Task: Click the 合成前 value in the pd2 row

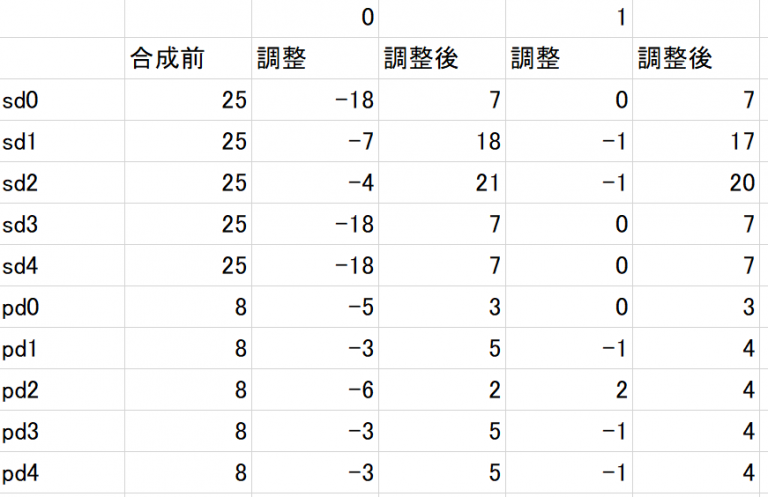Action: [x=187, y=390]
